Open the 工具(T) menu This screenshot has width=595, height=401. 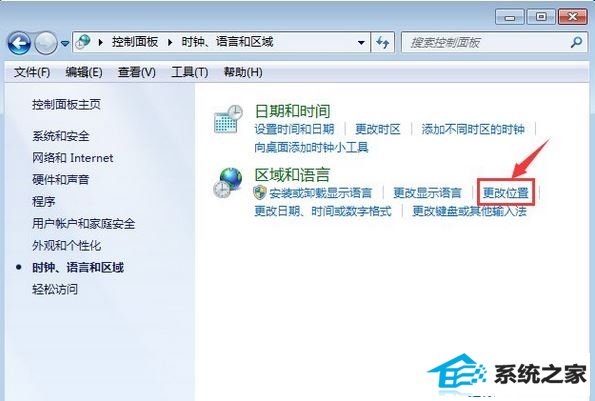pos(189,72)
